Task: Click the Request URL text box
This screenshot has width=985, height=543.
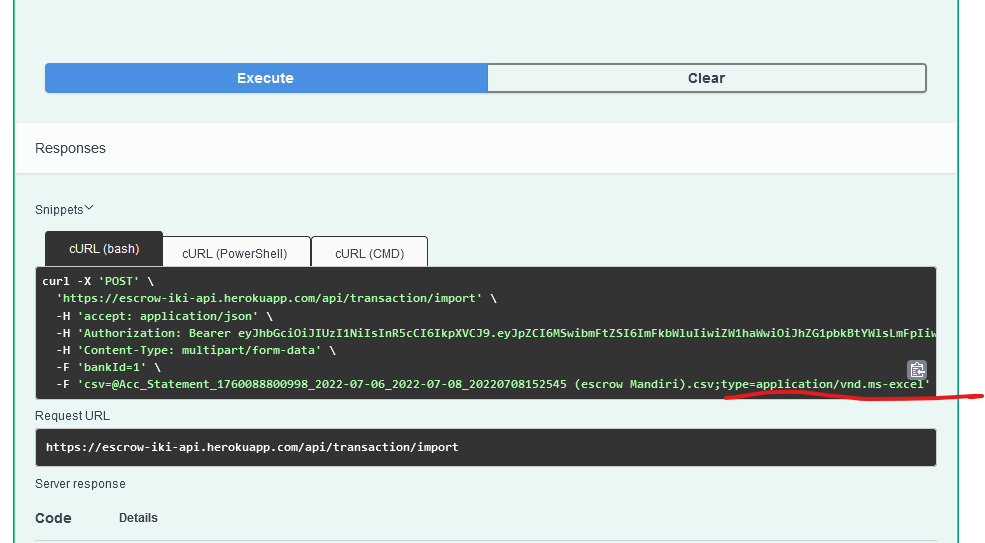Action: [485, 447]
